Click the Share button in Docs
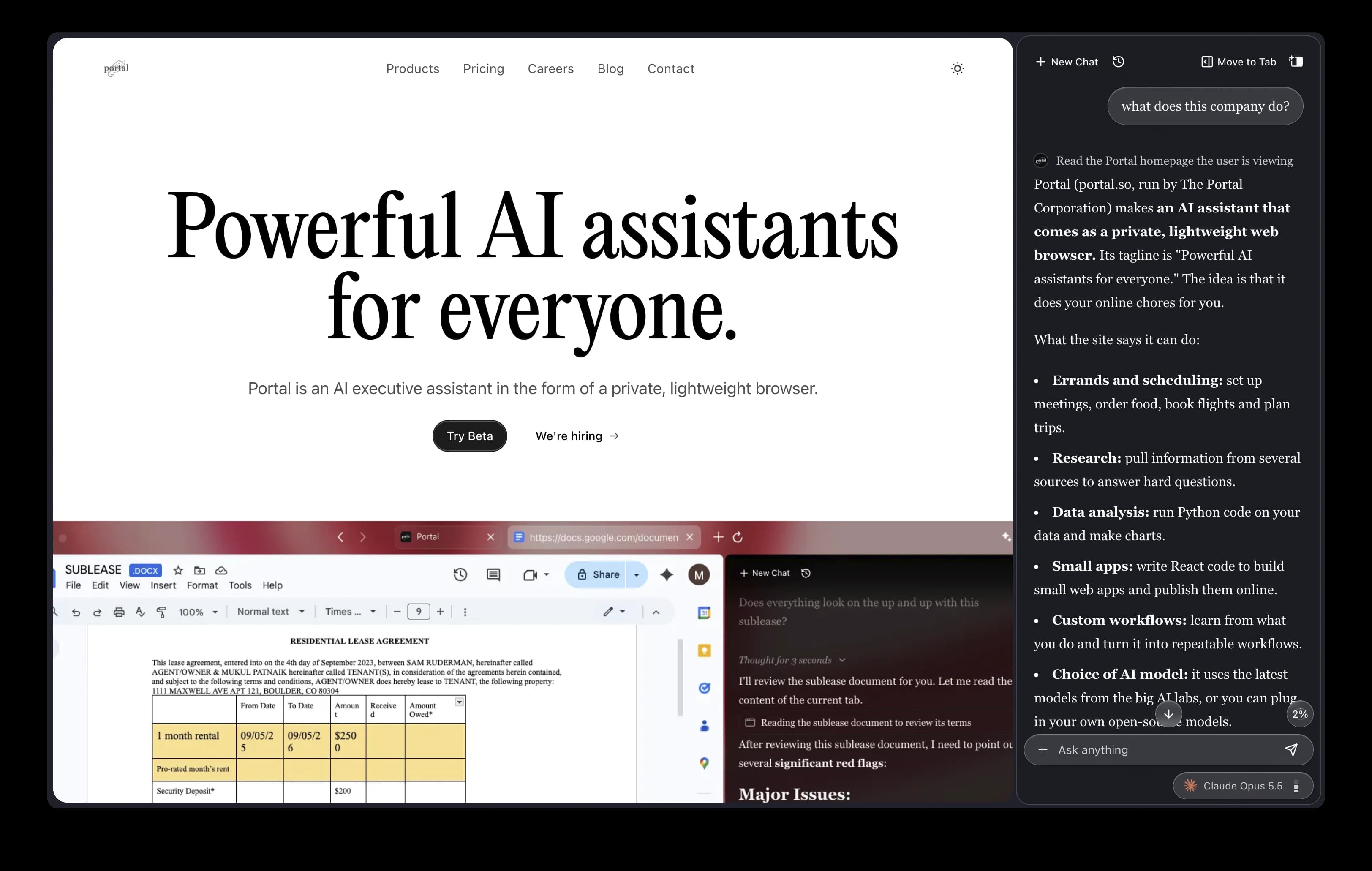This screenshot has height=871, width=1372. point(596,575)
